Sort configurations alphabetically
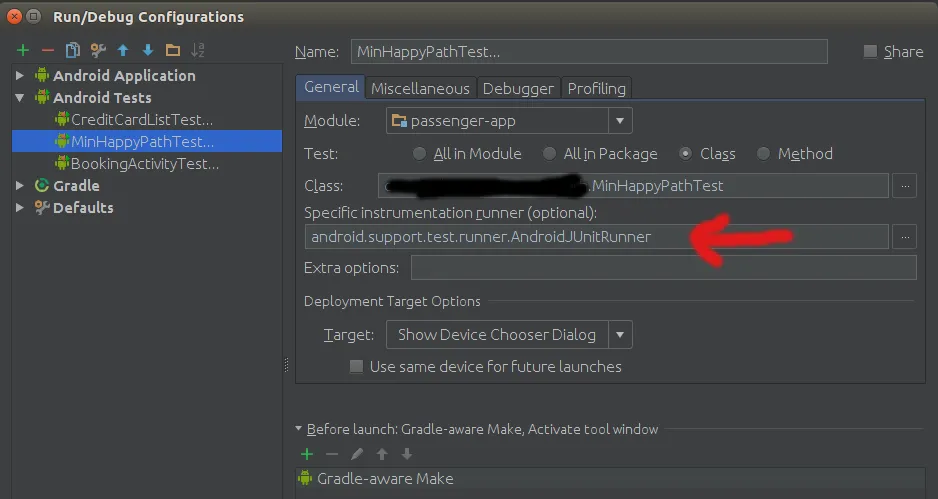The width and height of the screenshot is (938, 499). (x=197, y=50)
